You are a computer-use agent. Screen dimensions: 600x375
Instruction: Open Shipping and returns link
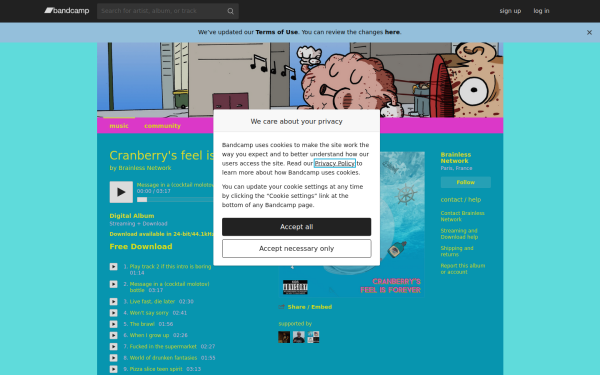point(457,251)
